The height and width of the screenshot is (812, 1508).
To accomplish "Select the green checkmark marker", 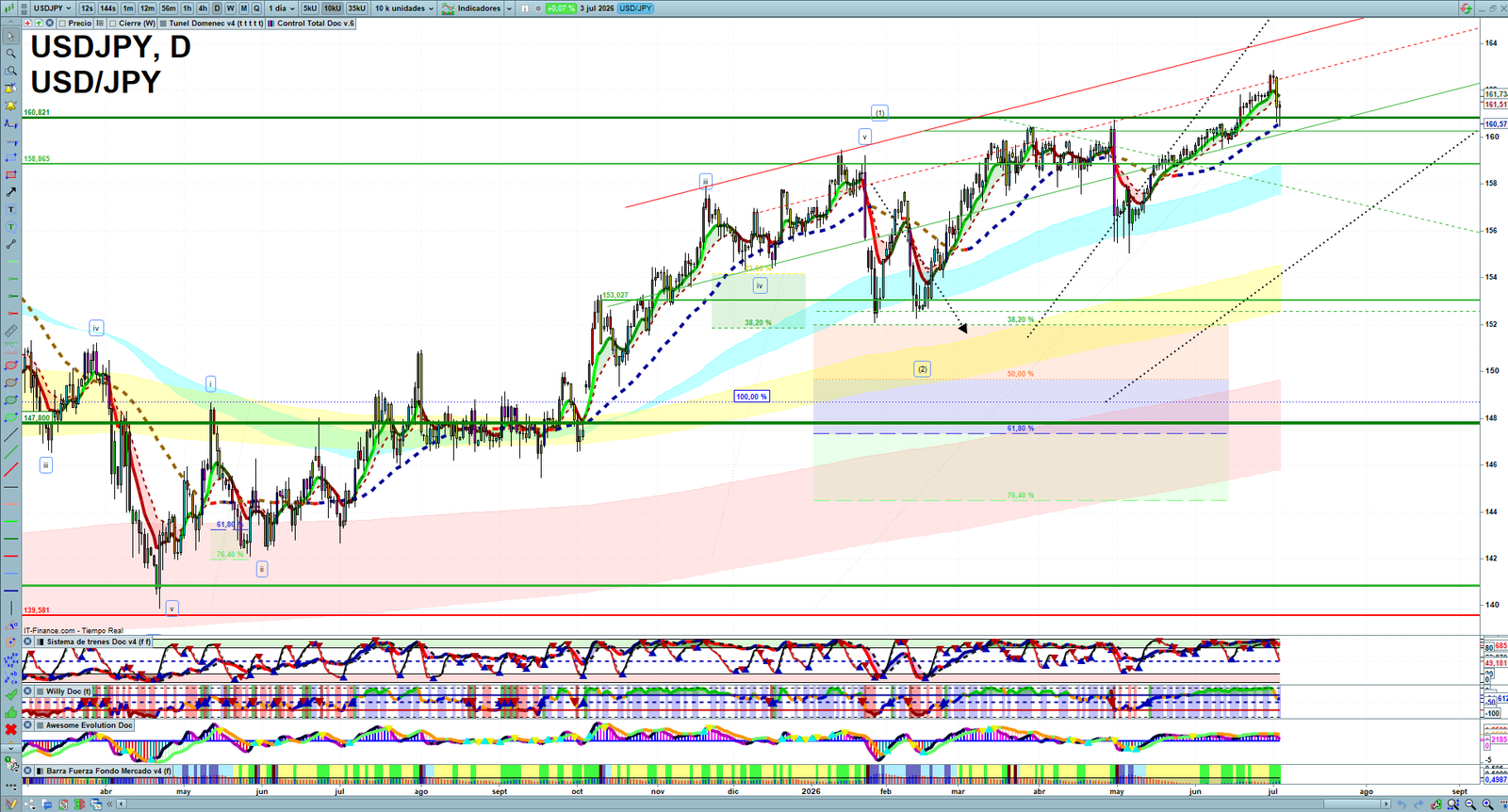I will tap(10, 694).
